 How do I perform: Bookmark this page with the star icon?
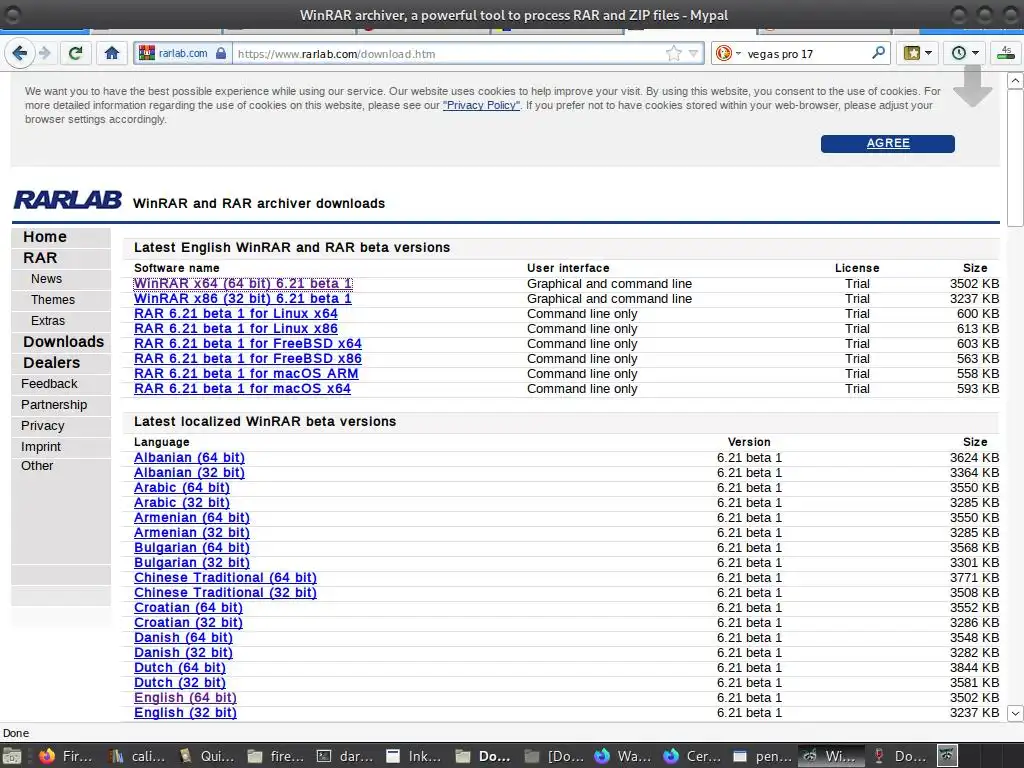click(x=673, y=54)
